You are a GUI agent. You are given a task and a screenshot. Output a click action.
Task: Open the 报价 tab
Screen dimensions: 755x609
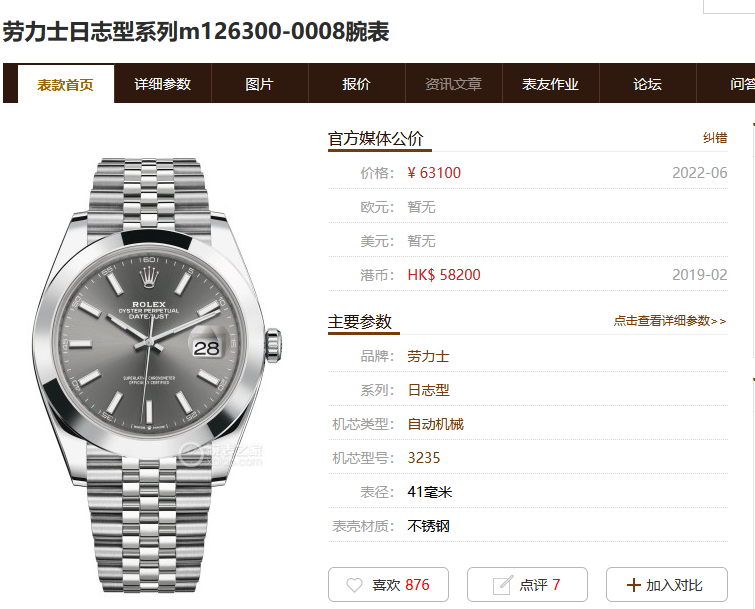tap(356, 84)
